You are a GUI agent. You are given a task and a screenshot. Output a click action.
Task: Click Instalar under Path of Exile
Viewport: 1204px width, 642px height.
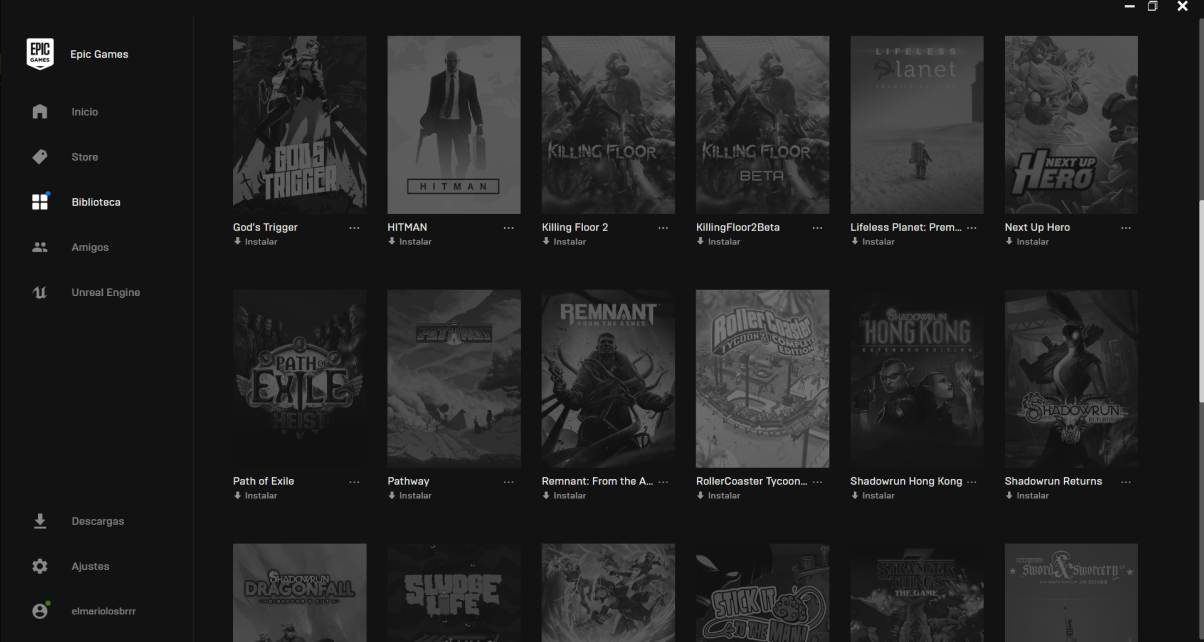255,496
